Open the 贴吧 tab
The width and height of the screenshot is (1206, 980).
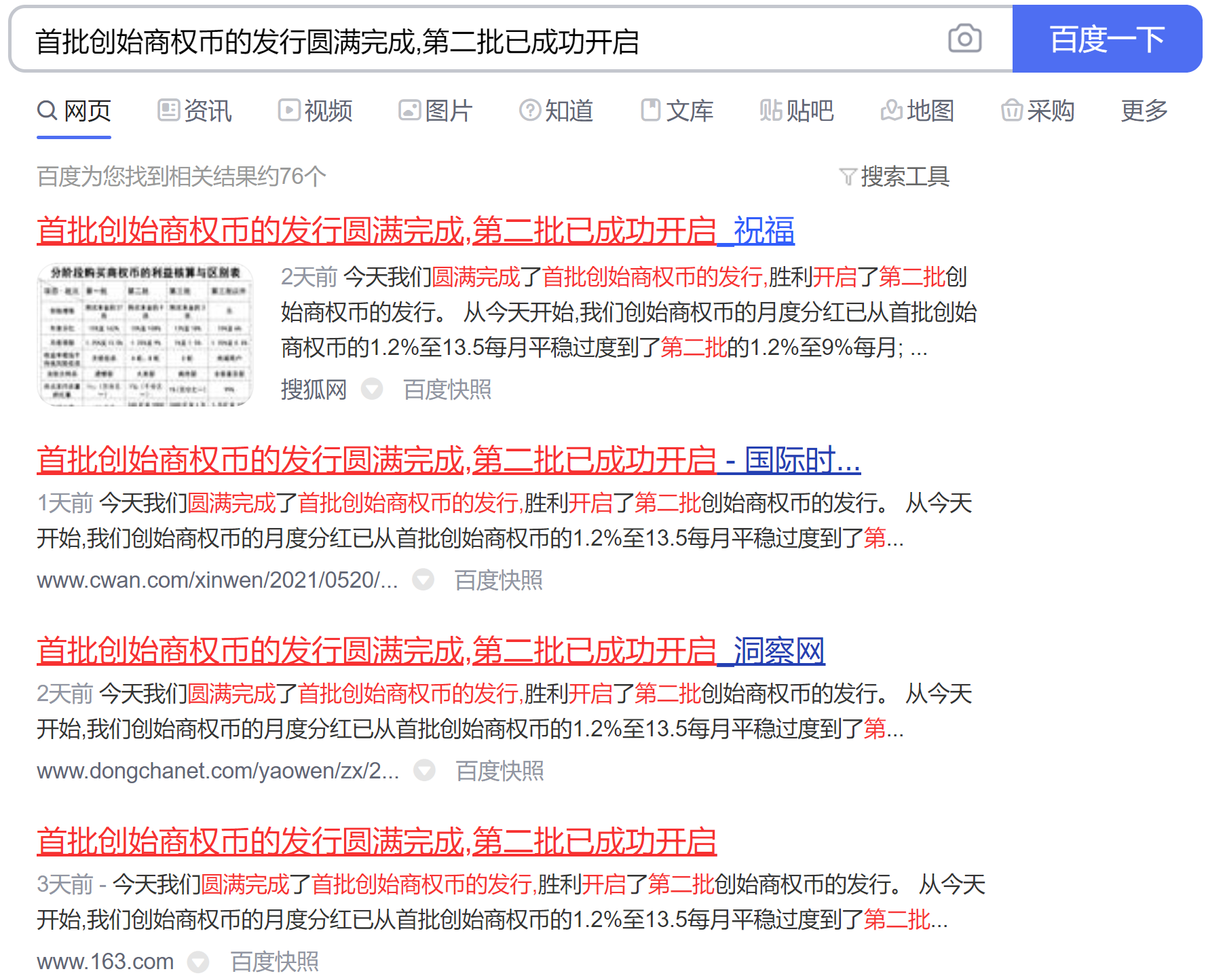pos(797,111)
